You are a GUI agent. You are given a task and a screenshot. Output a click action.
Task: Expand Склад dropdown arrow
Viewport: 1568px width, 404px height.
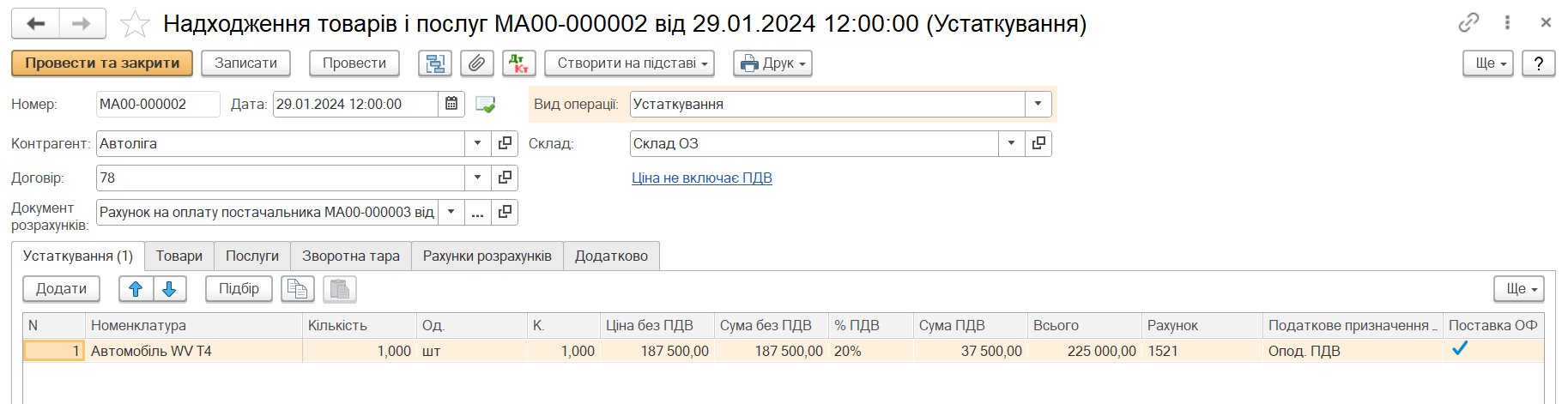point(1011,144)
